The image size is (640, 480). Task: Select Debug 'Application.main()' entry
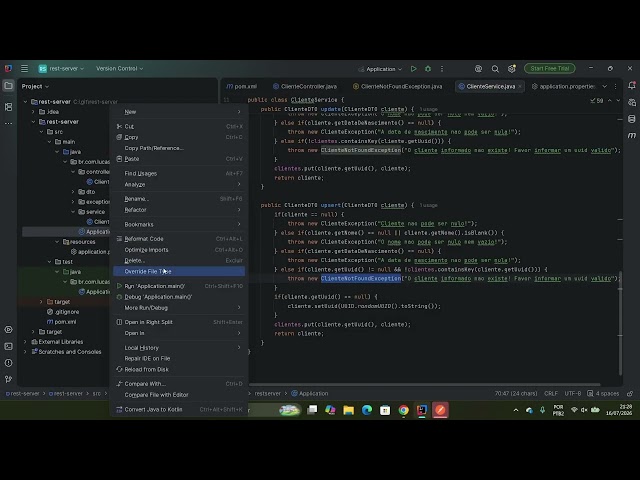pyautogui.click(x=179, y=297)
